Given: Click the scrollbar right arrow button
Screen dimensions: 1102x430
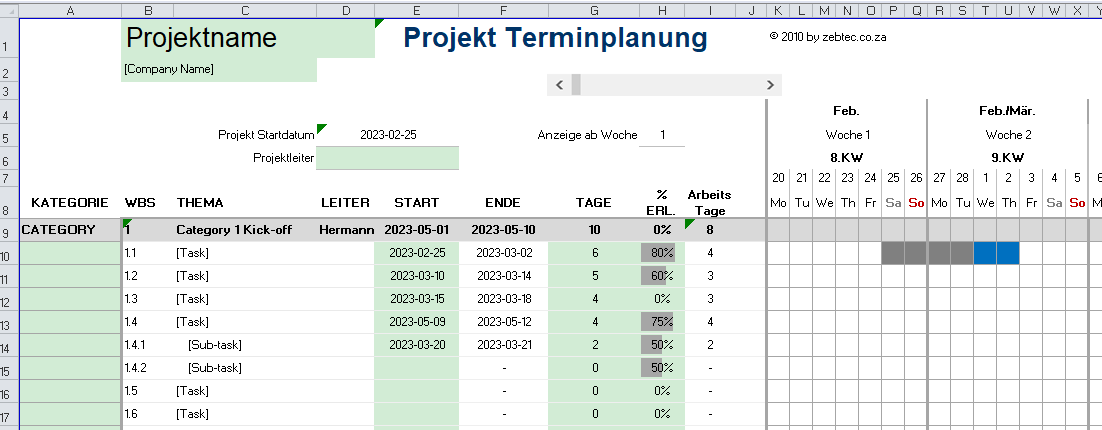Looking at the screenshot, I should (x=769, y=85).
